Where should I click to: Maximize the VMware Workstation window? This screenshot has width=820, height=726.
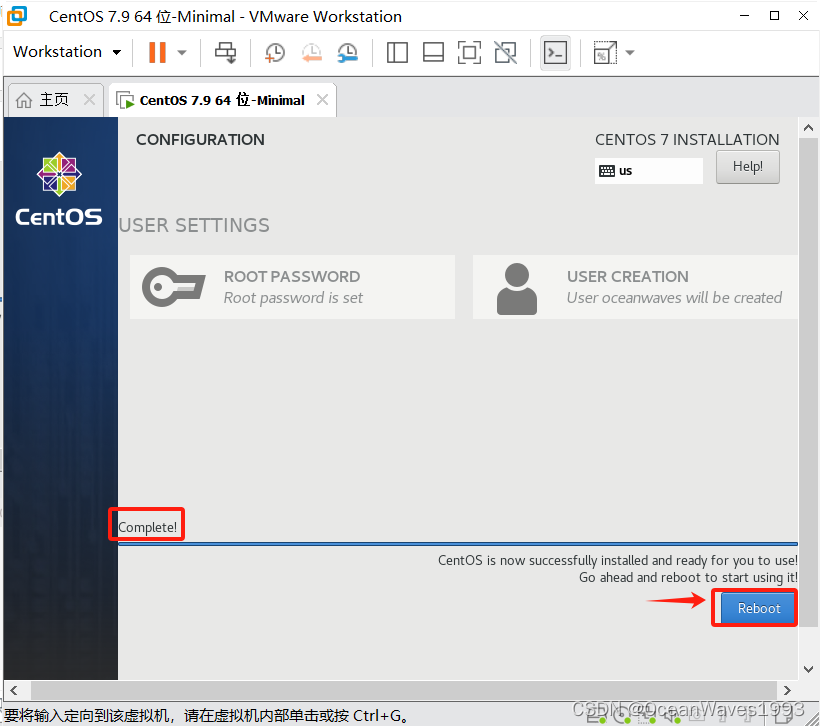pyautogui.click(x=775, y=16)
